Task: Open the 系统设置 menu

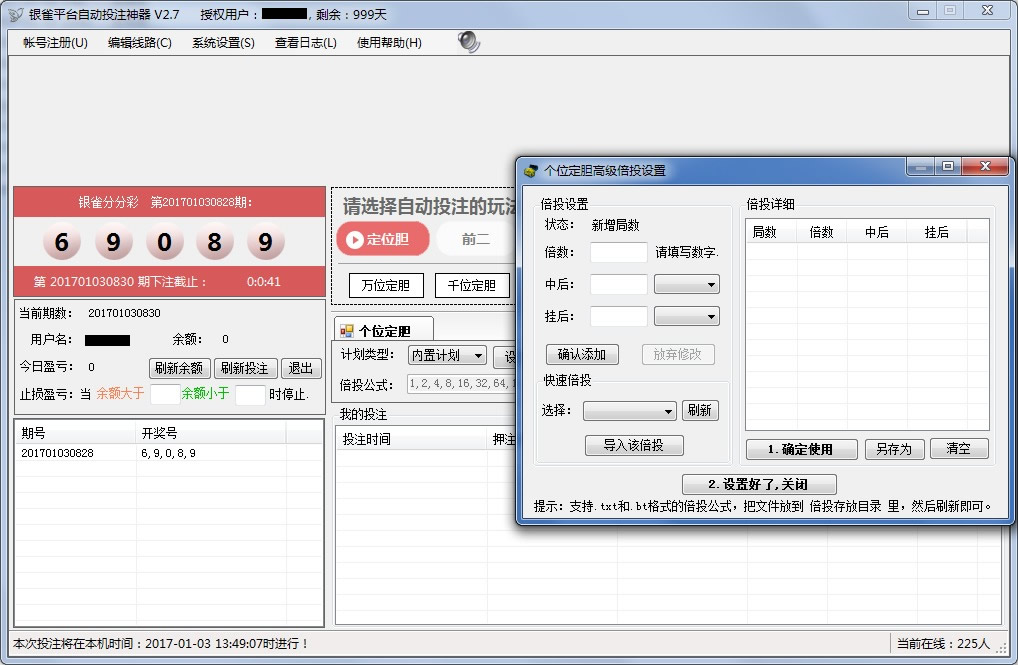Action: click(x=223, y=43)
